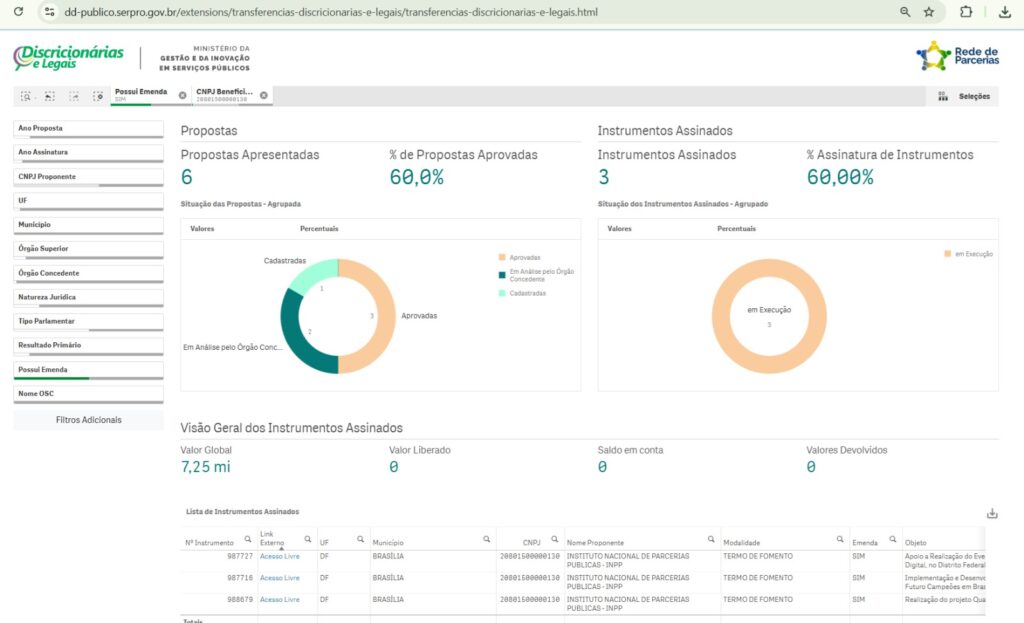This screenshot has width=1024, height=623.
Task: Expand the UF filter list
Action: point(88,201)
